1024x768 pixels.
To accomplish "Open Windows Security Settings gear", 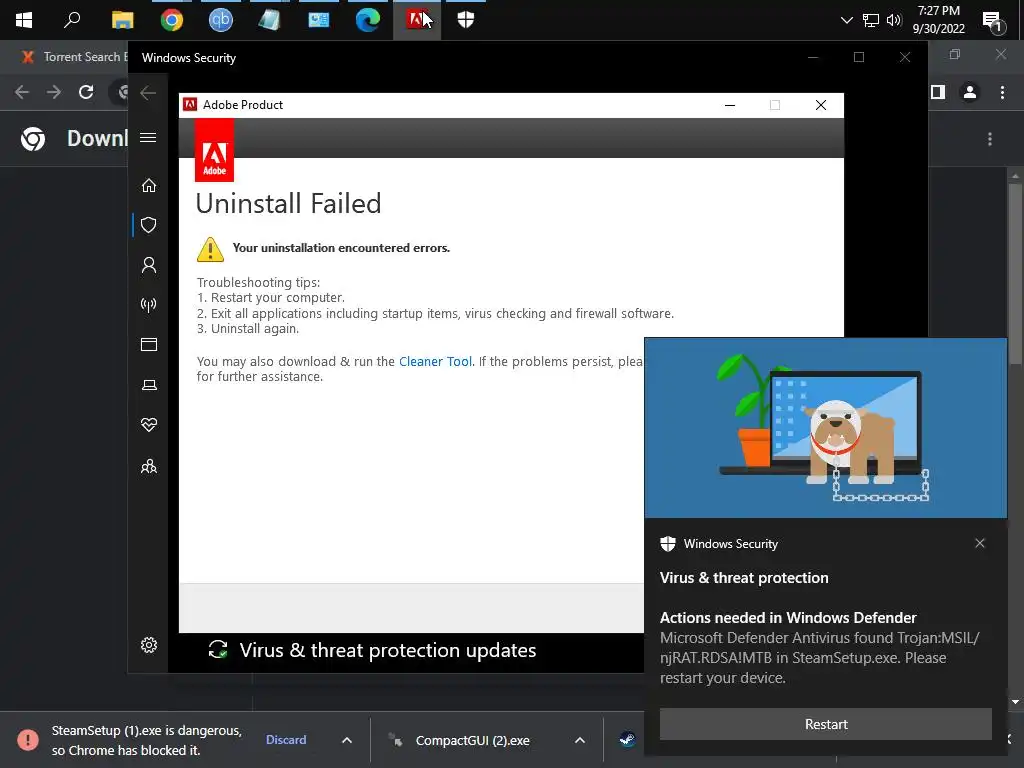I will (149, 645).
